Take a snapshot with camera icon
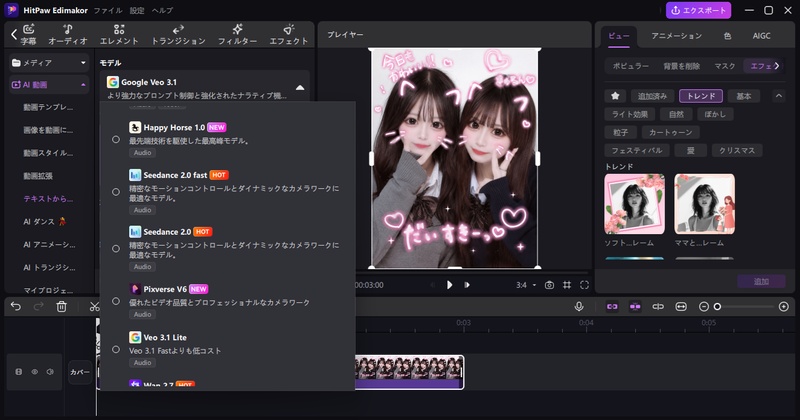This screenshot has height=420, width=800. coord(549,285)
